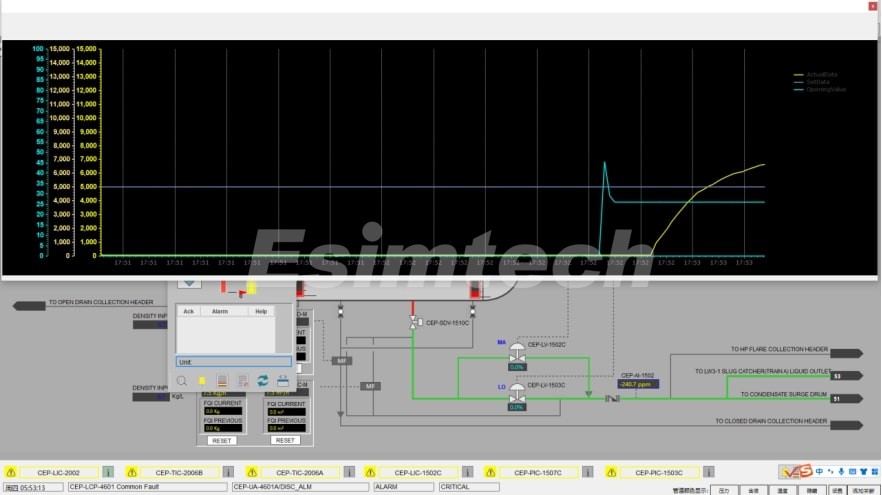The height and width of the screenshot is (495, 882).
Task: Click off-page connector 53 to slug catcher
Action: (x=846, y=376)
